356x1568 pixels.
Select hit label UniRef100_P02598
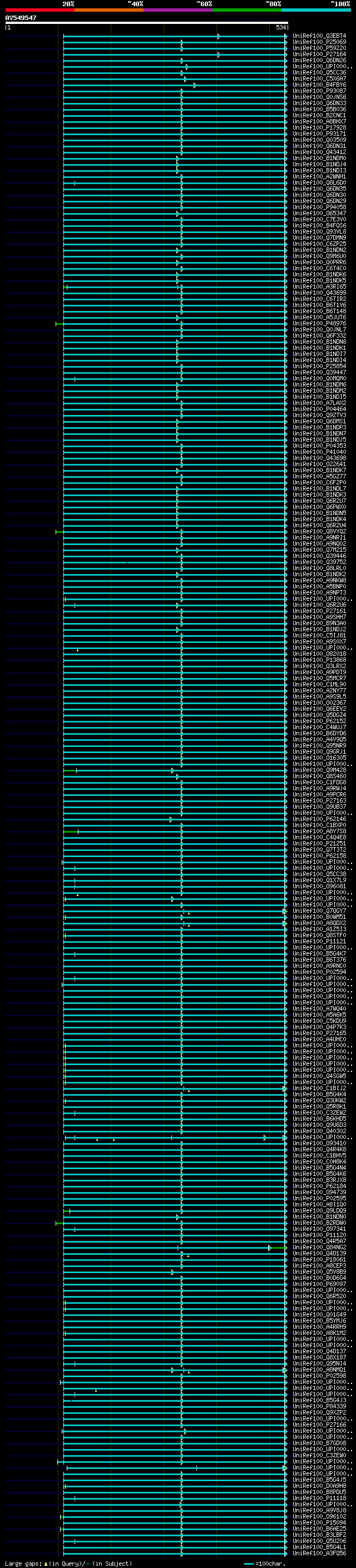tap(319, 1376)
